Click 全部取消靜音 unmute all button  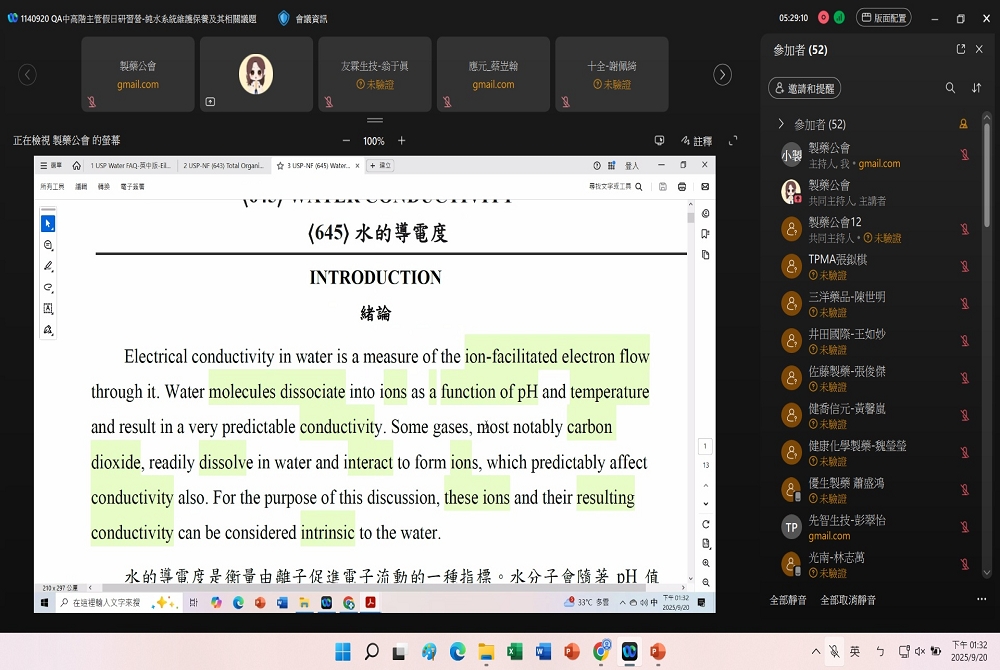848,600
